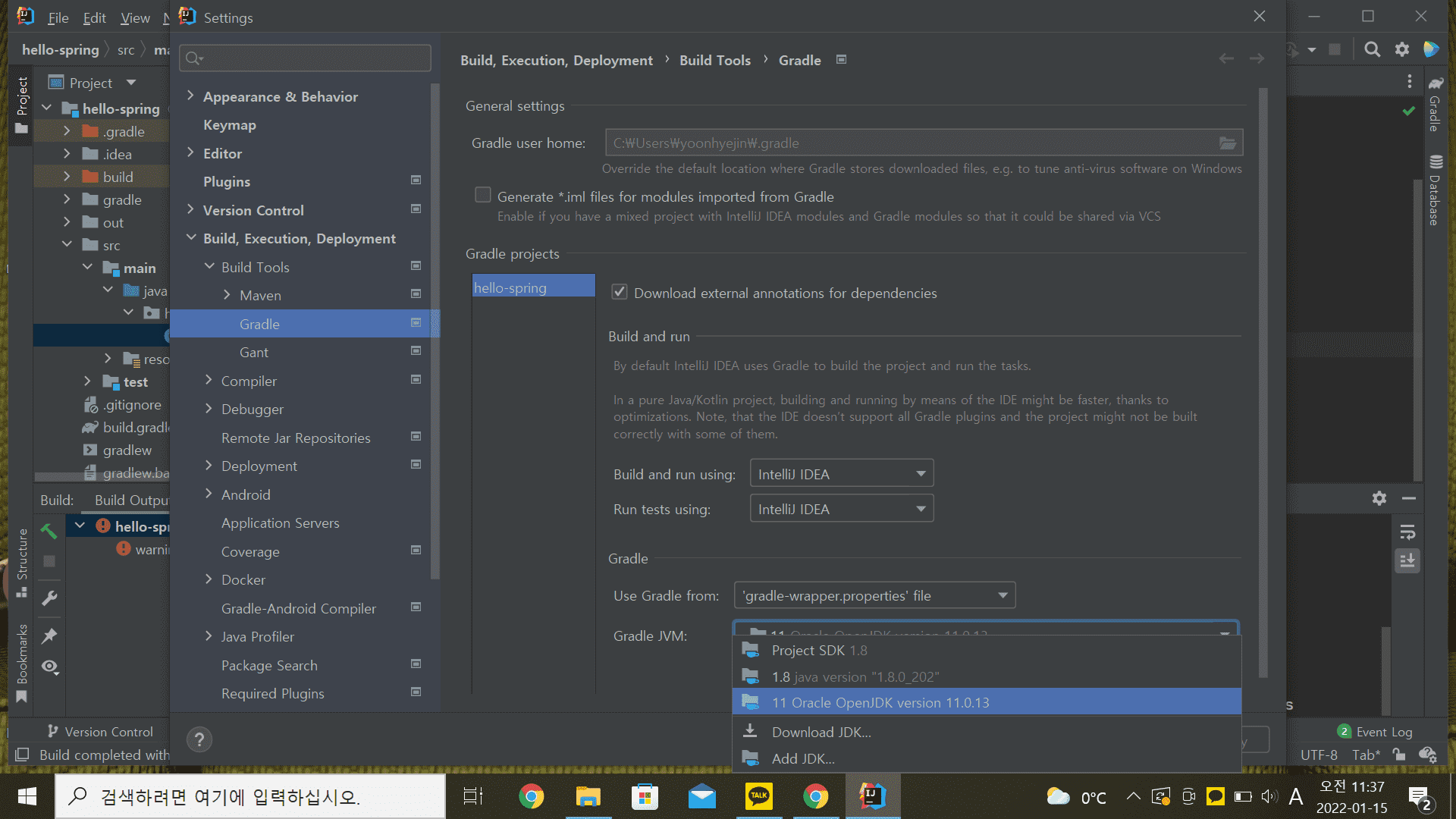Viewport: 1456px width, 819px height.
Task: Click the wrench icon in Build panel
Action: click(x=49, y=598)
